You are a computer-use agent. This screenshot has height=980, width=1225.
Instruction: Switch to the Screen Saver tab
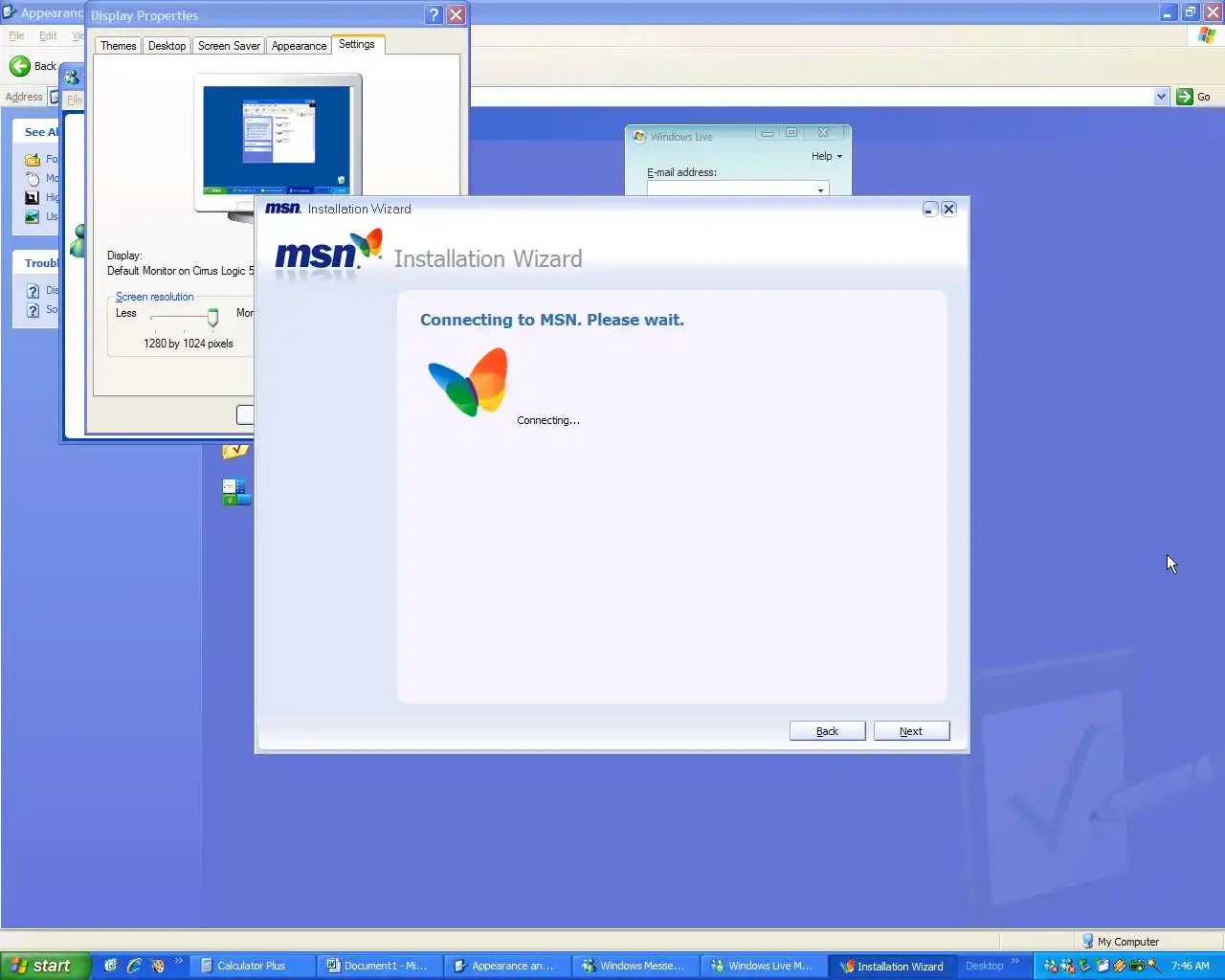229,46
